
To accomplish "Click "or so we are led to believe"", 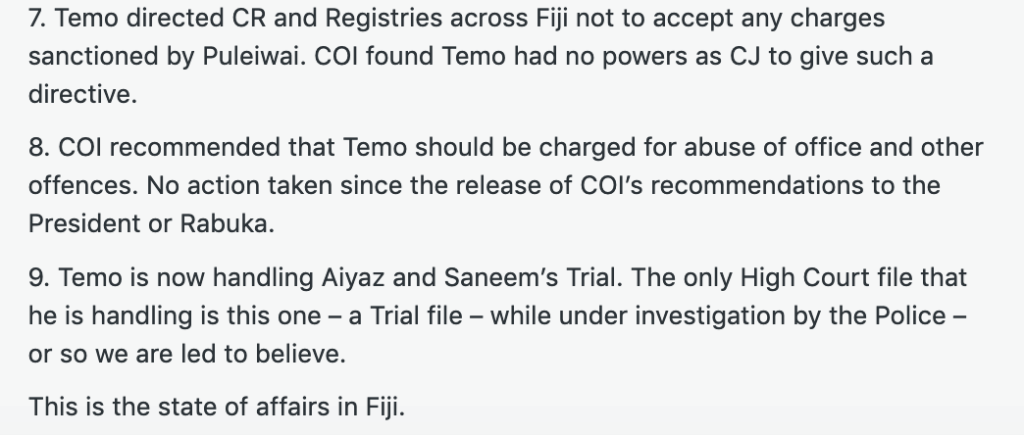I will point(186,354).
